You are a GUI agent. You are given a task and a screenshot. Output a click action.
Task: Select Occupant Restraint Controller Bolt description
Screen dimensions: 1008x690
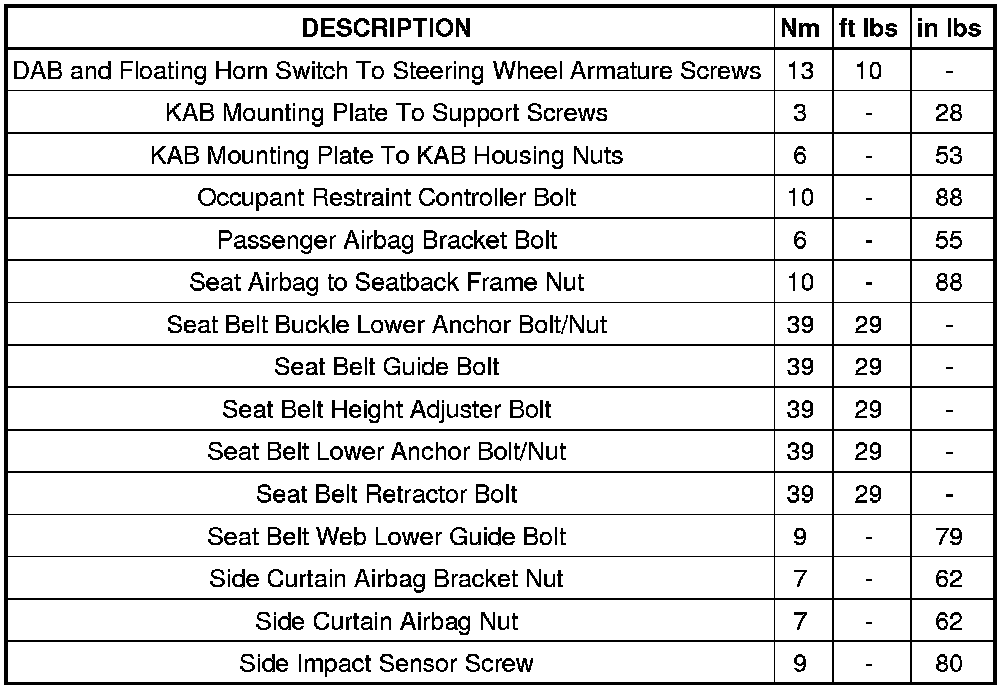[x=386, y=197]
